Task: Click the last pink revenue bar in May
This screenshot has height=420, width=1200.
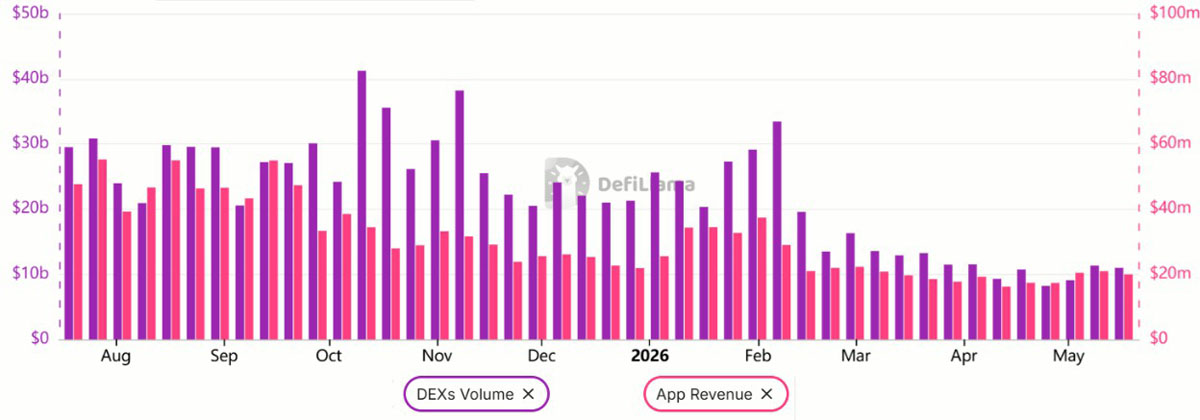Action: 1129,307
